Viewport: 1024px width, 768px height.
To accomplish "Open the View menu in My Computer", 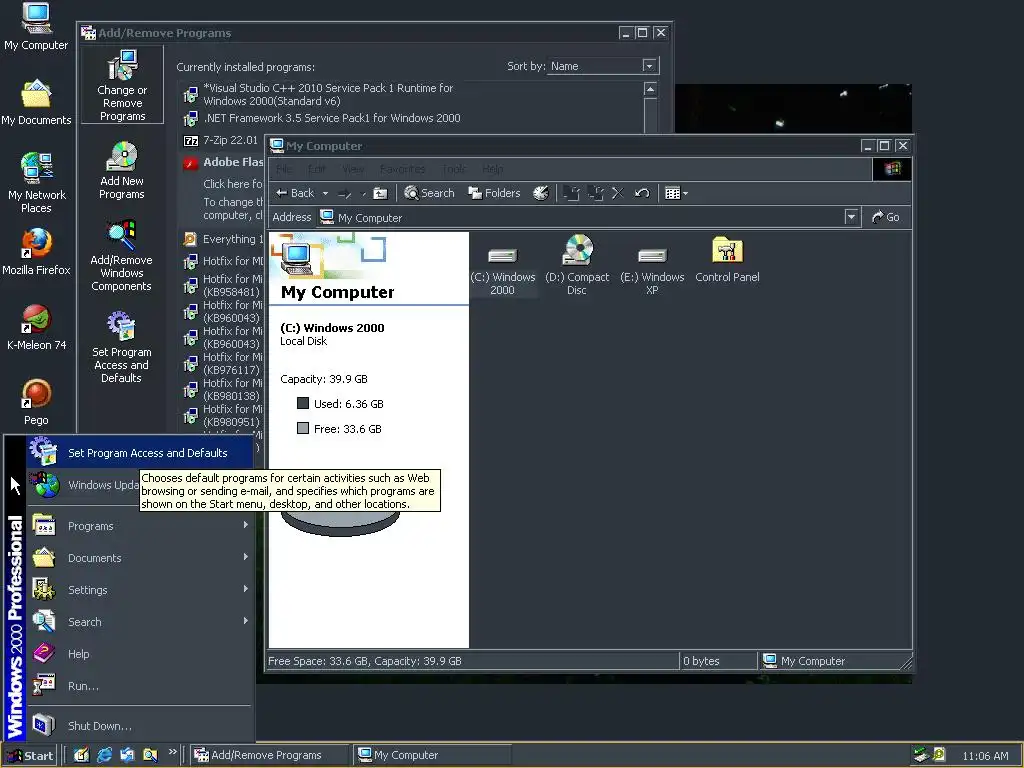I will [353, 169].
